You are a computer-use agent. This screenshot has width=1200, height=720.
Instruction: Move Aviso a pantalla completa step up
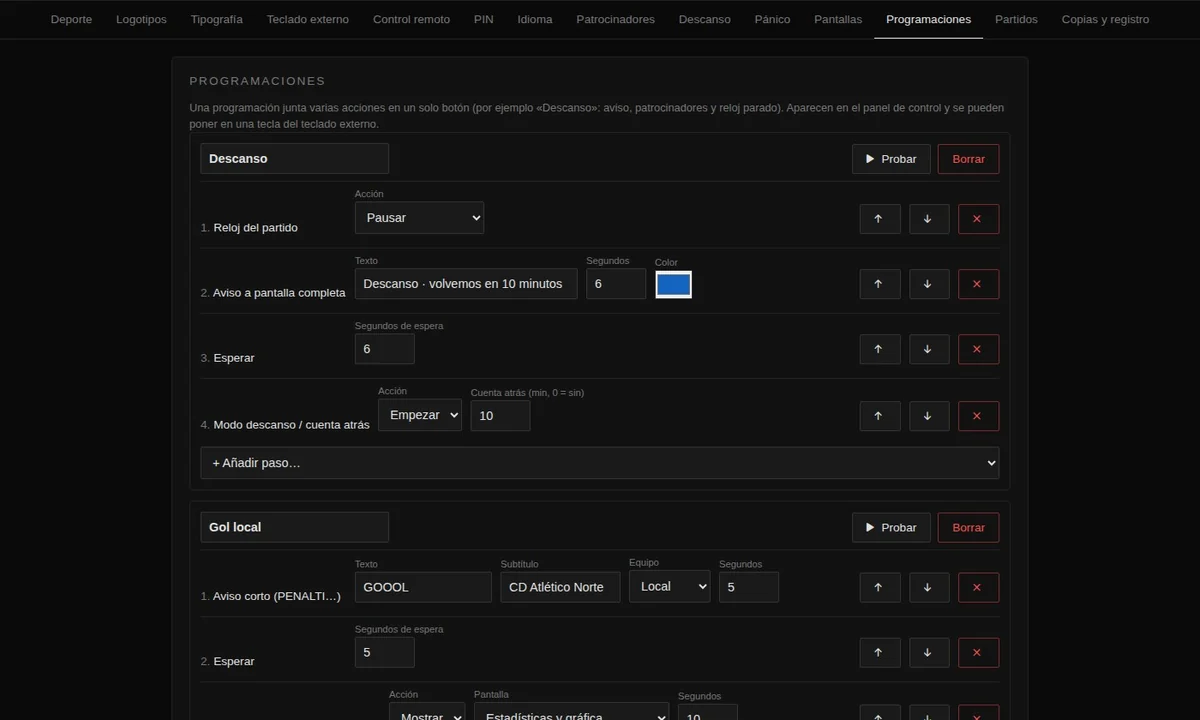880,284
